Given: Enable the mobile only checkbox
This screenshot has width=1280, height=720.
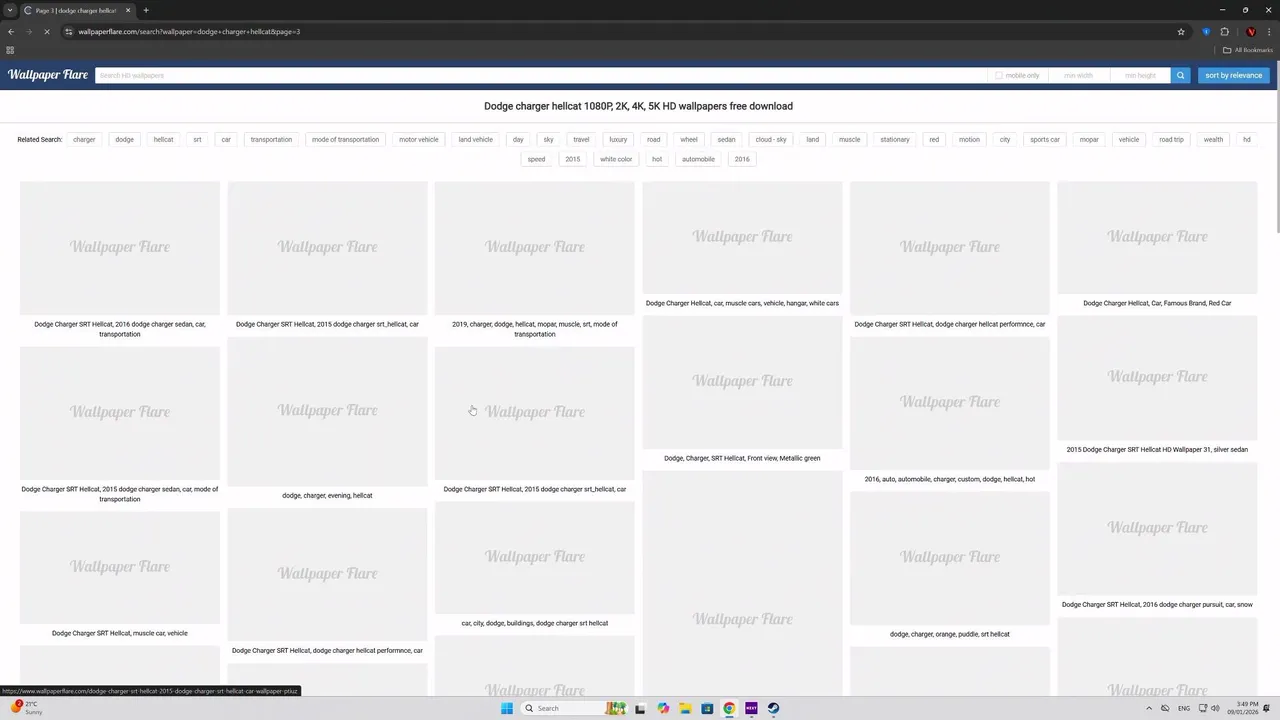Looking at the screenshot, I should tap(998, 75).
